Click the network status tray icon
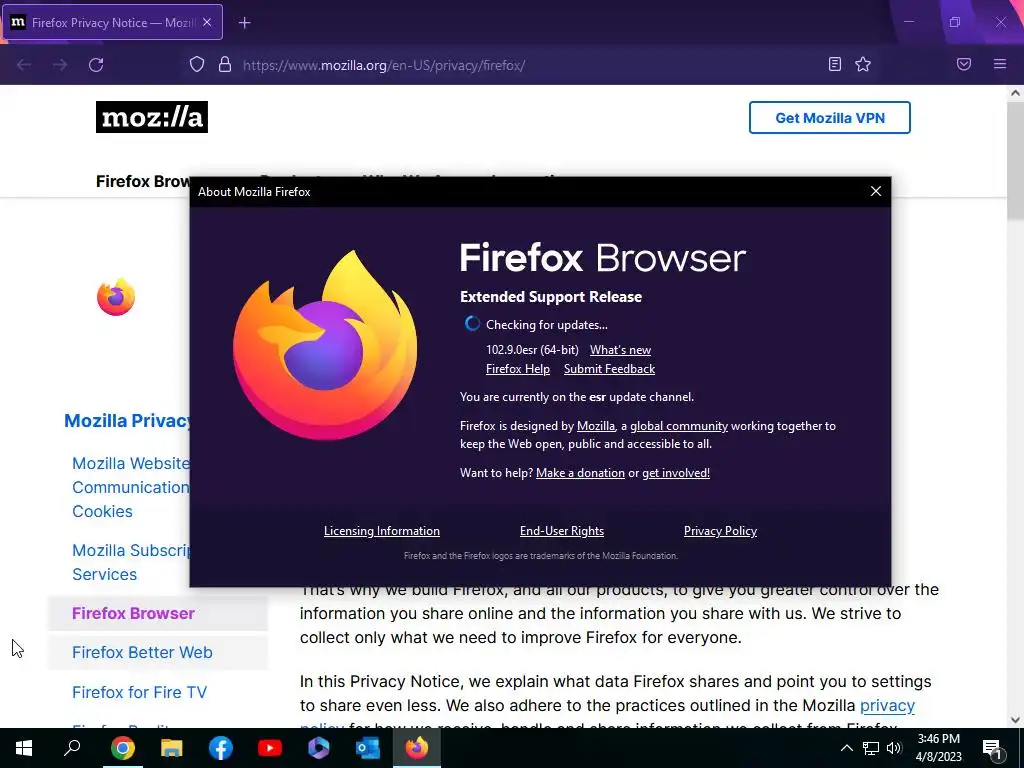This screenshot has height=768, width=1024. (x=871, y=748)
